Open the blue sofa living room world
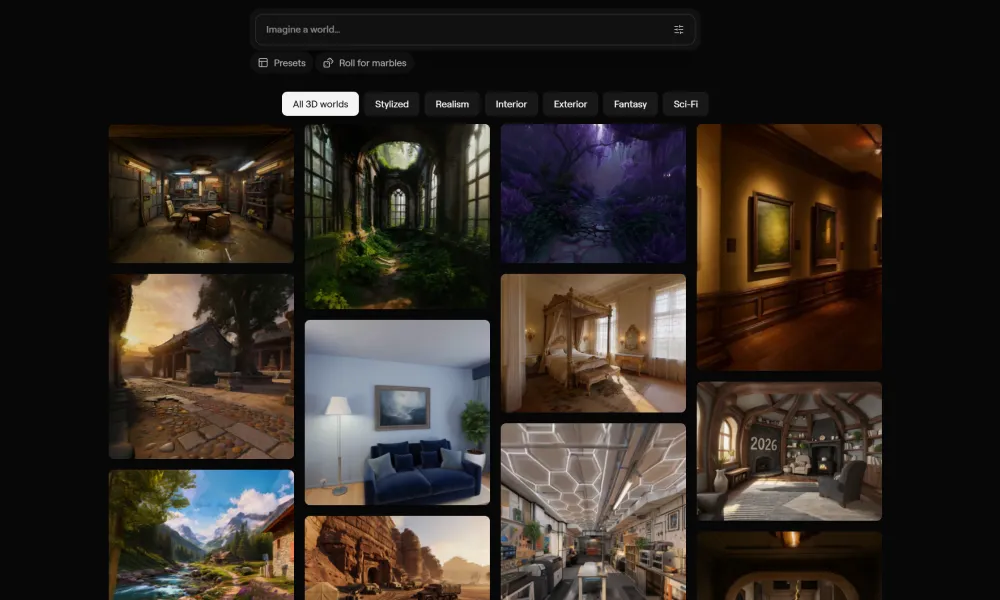This screenshot has height=600, width=1000. point(397,412)
